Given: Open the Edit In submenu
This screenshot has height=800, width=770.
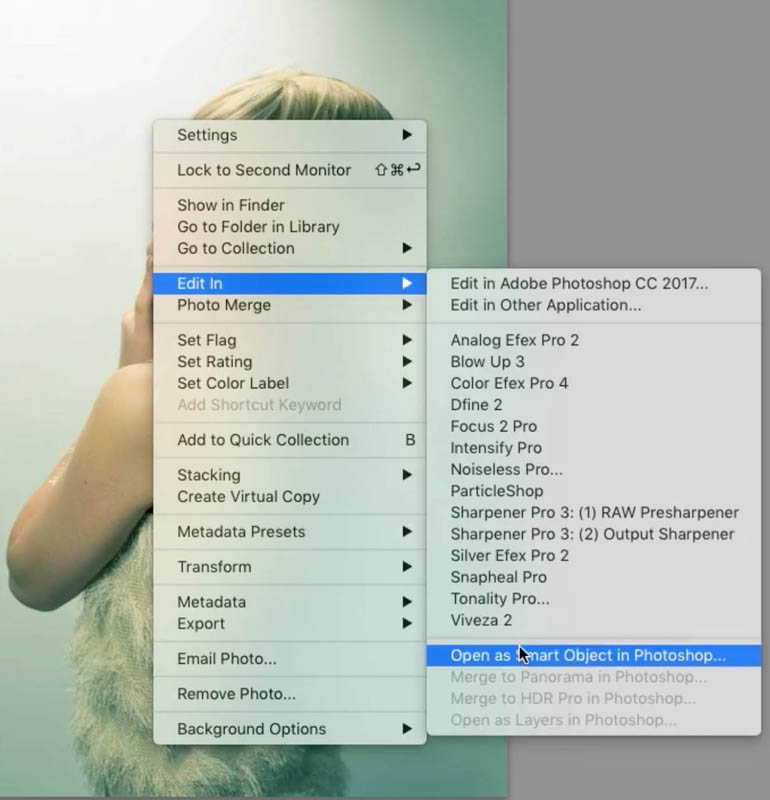Looking at the screenshot, I should [289, 284].
